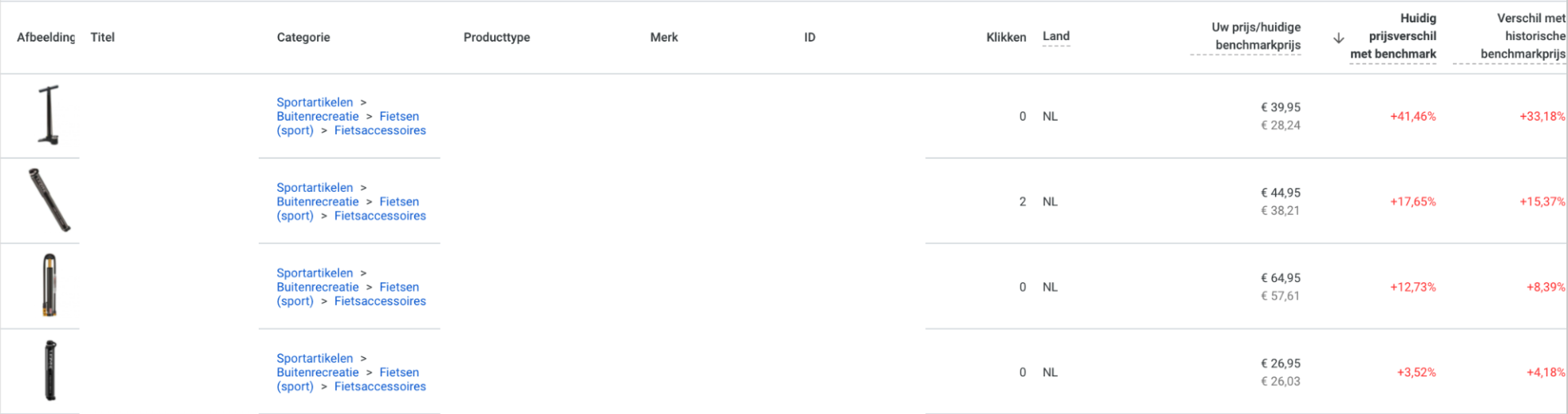This screenshot has height=414, width=1568.
Task: Open the floor pump product thumbnail
Action: click(49, 115)
